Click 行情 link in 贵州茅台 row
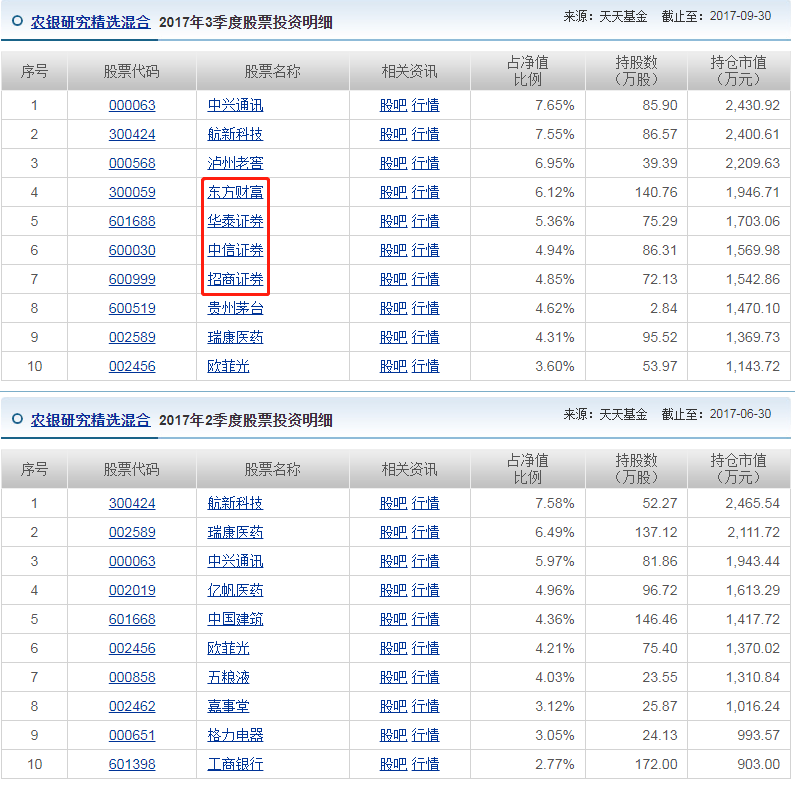795x787 pixels. (425, 308)
